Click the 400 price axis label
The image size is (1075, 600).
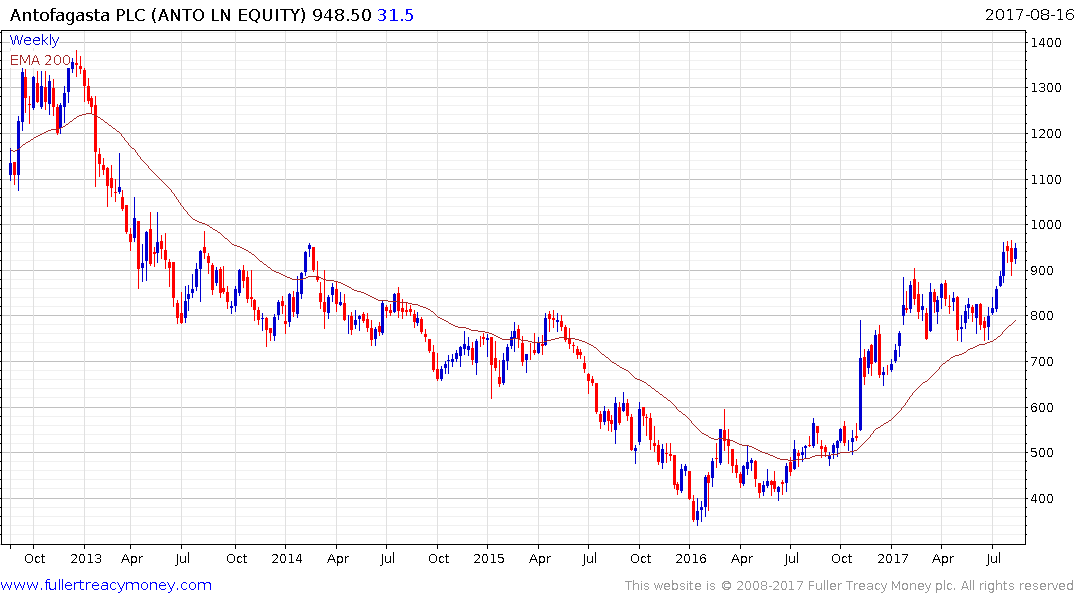1042,499
